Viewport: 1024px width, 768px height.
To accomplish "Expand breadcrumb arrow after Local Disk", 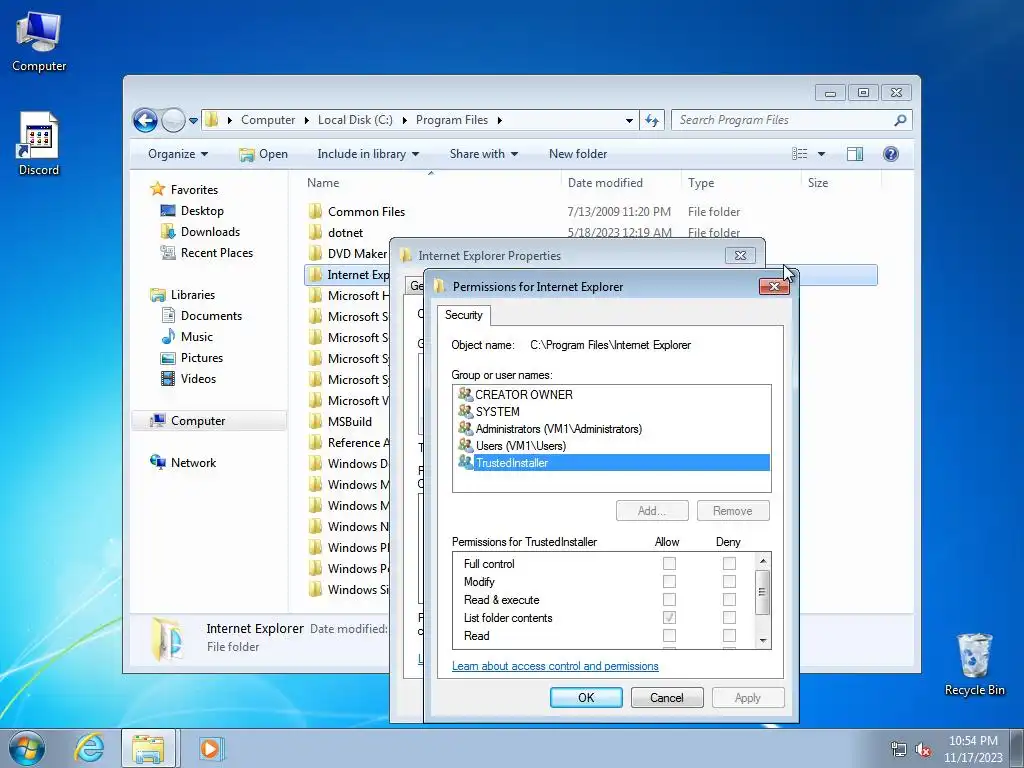I will [x=404, y=120].
